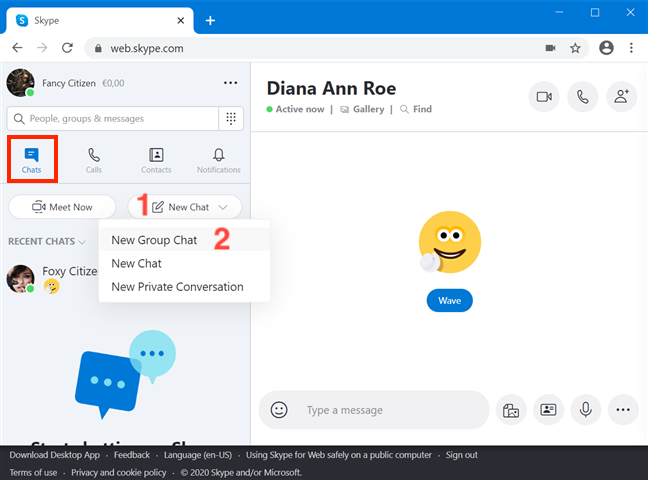Click the Active now status text
This screenshot has width=648, height=480.
point(300,109)
